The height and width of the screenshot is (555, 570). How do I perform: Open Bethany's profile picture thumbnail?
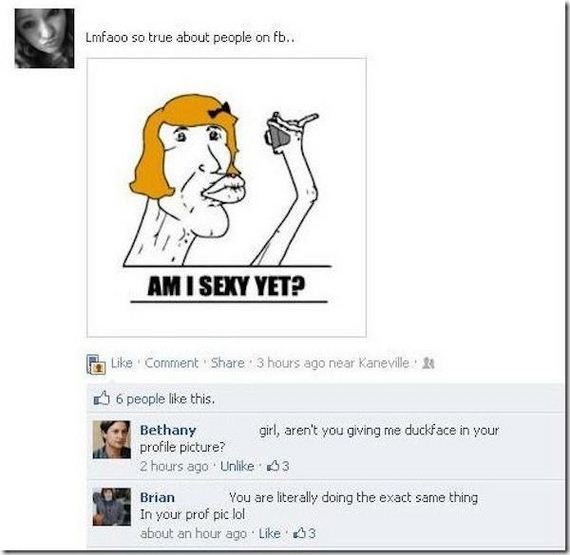click(x=112, y=439)
